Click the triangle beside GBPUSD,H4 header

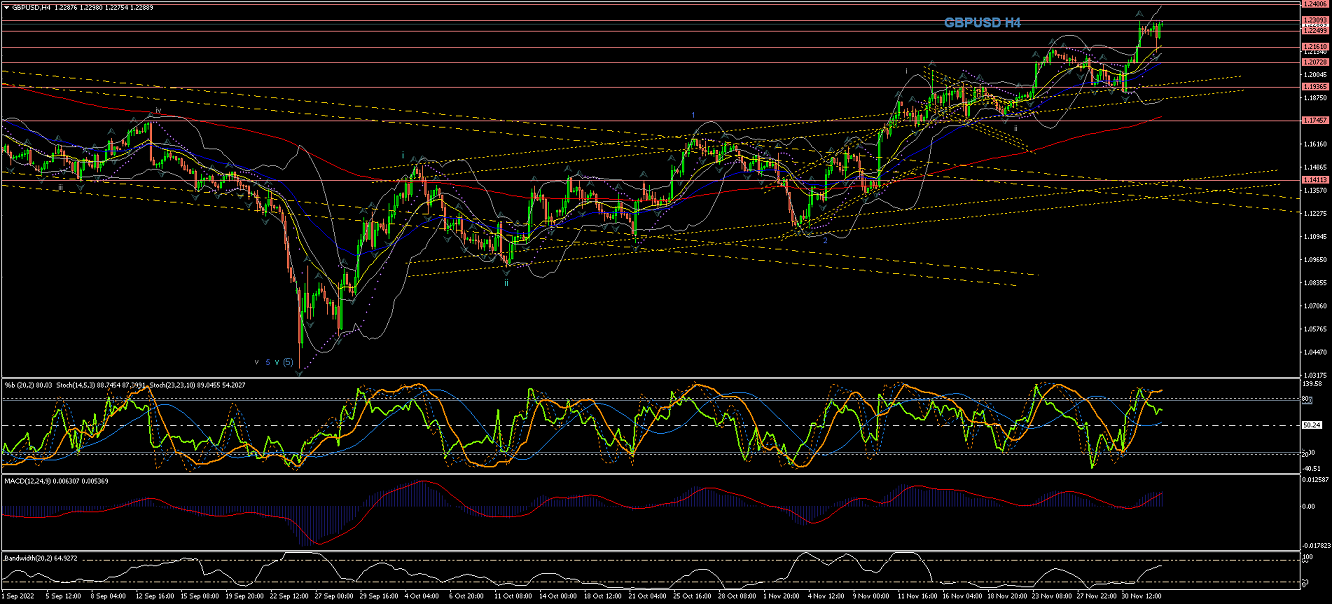[6, 7]
